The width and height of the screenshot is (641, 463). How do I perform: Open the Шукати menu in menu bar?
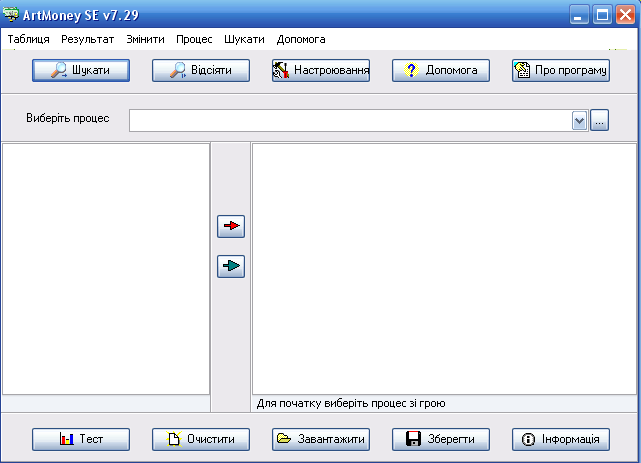pos(244,39)
